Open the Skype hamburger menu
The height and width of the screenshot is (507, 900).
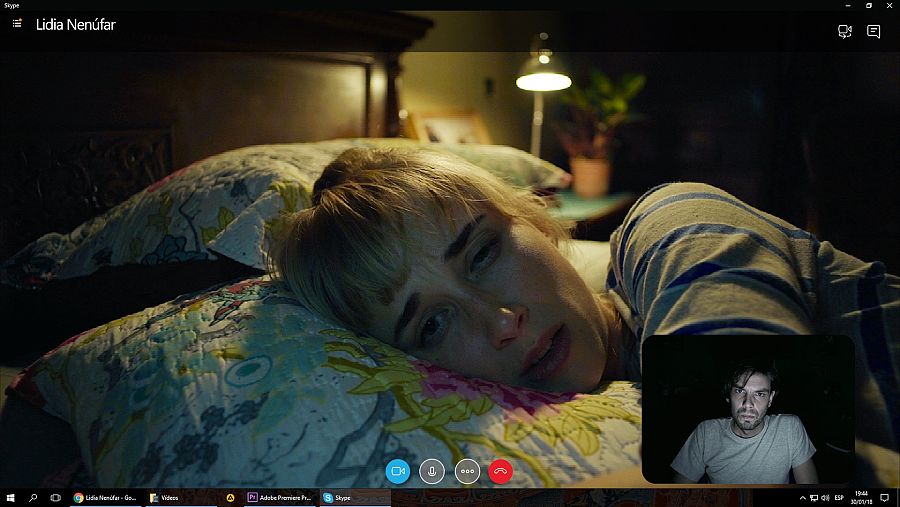pyautogui.click(x=17, y=24)
